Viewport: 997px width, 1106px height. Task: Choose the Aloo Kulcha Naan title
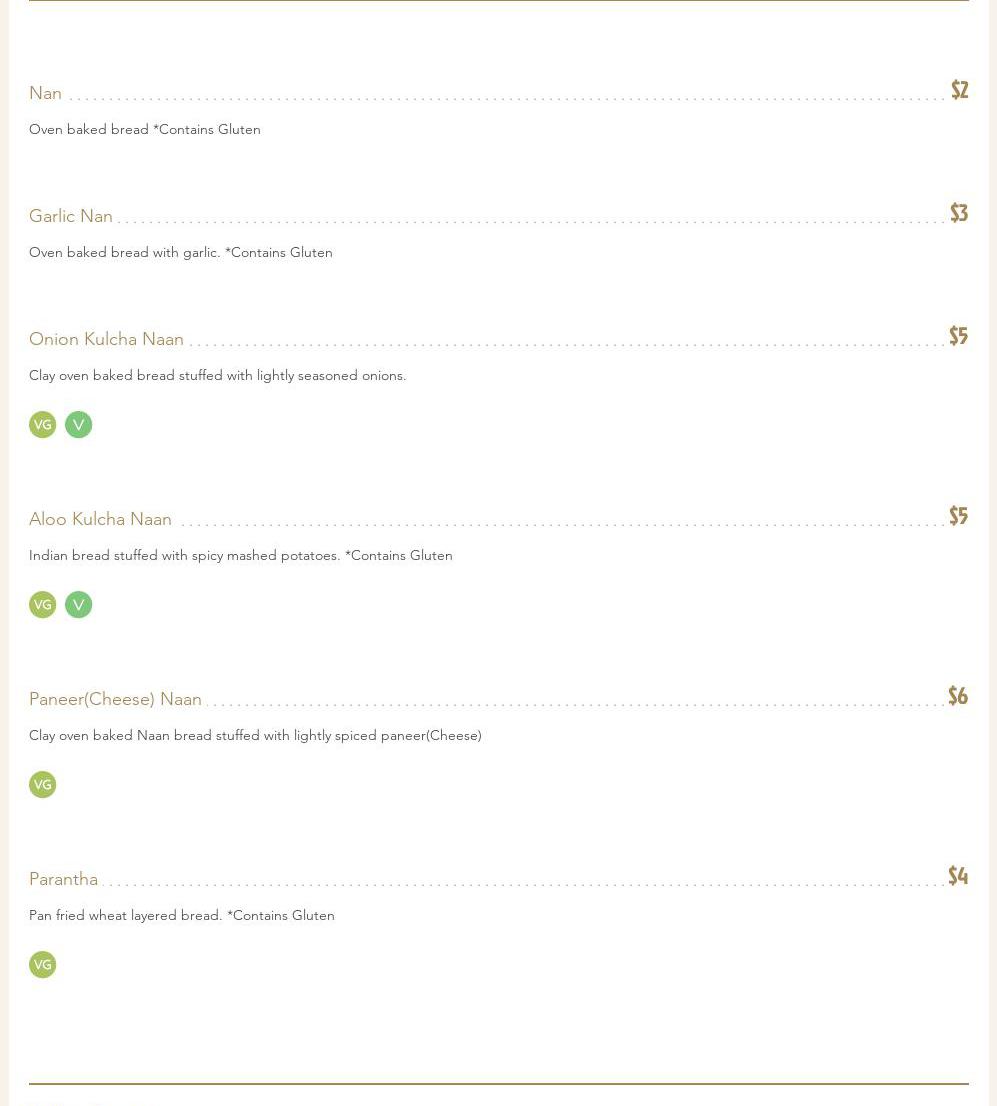101,519
